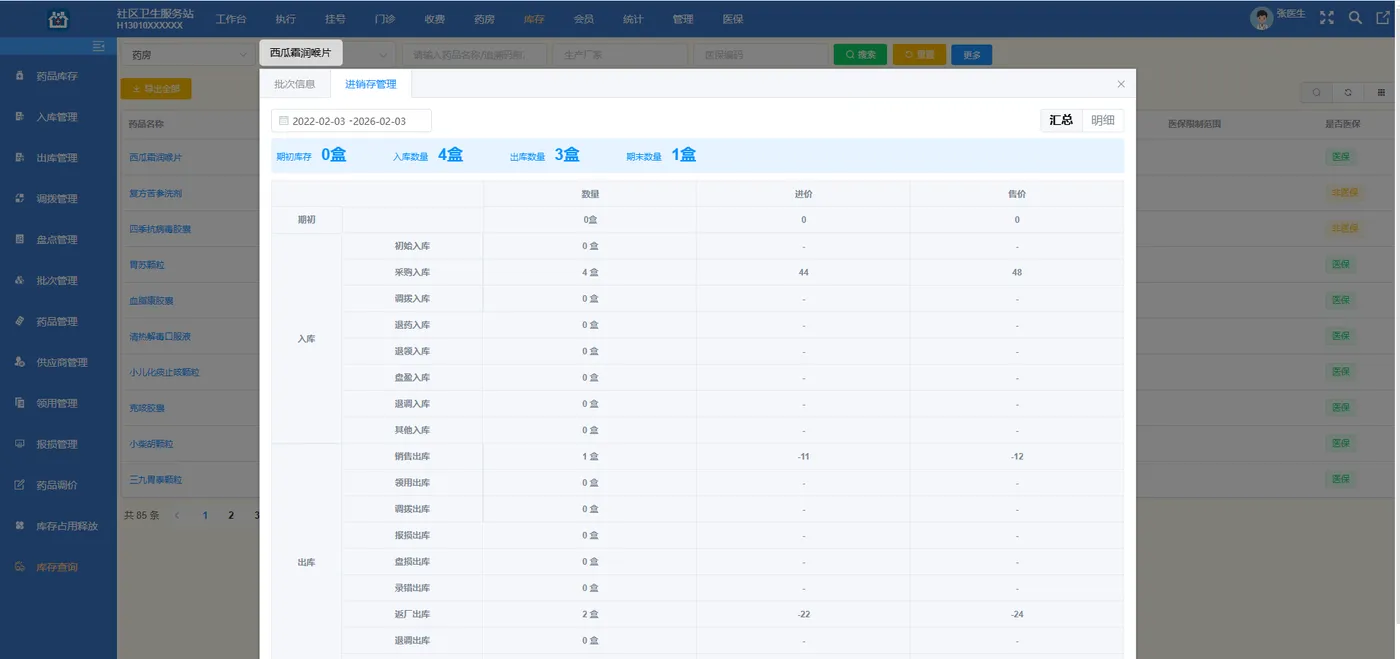Click the doctor avatar picture

(1262, 18)
